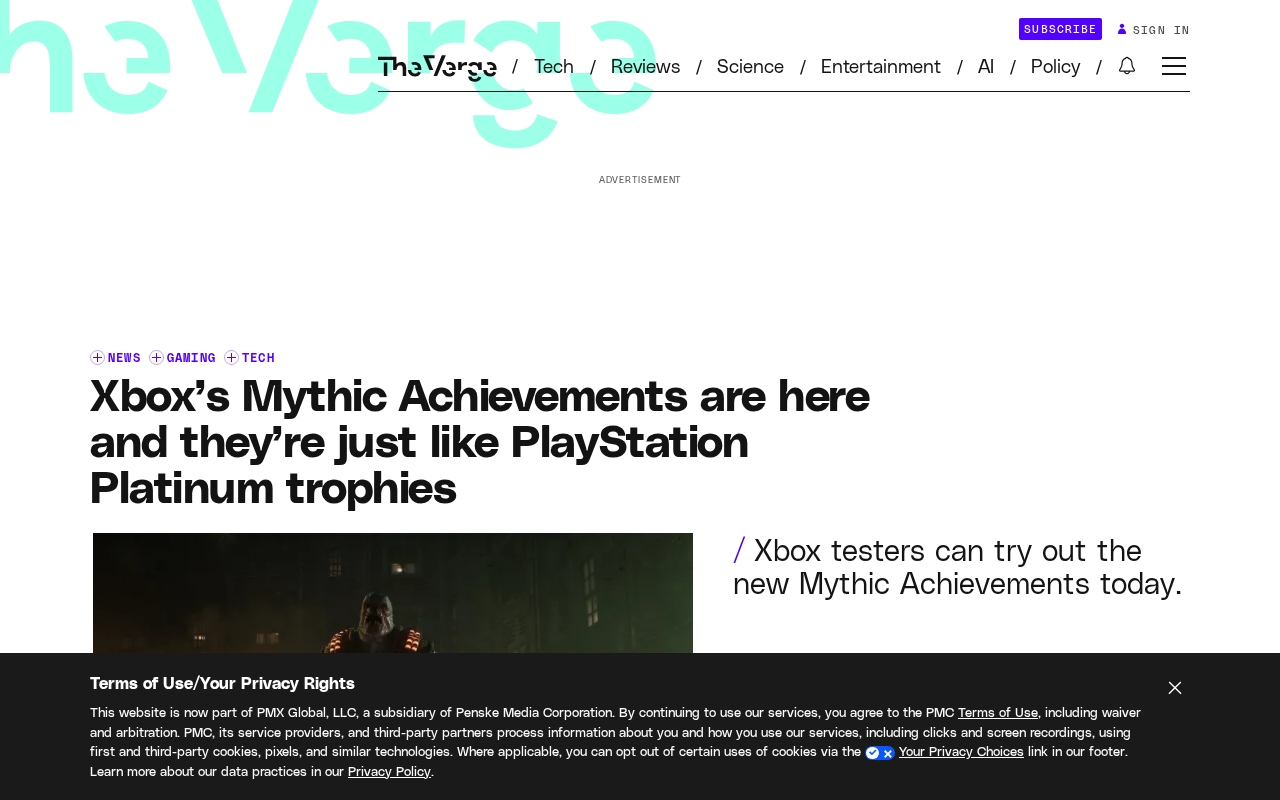
Task: Close the privacy rights banner
Action: click(x=1175, y=688)
